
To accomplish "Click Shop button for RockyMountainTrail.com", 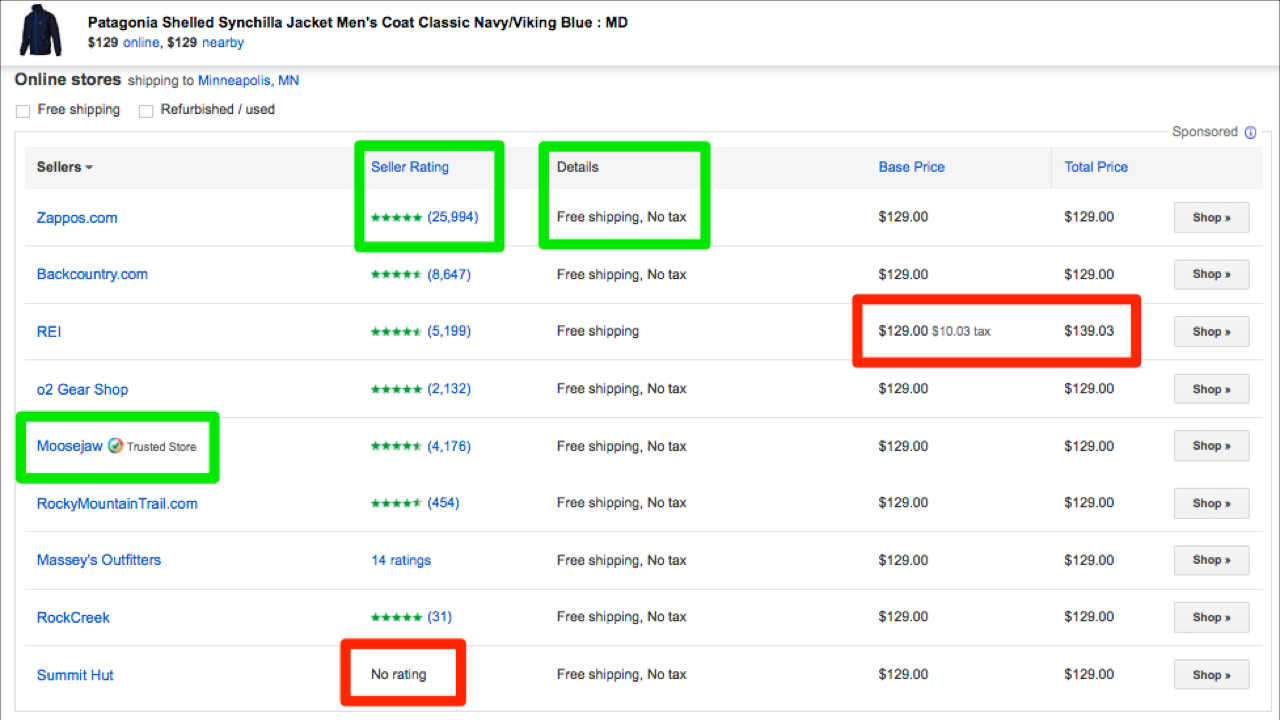I will click(1211, 503).
